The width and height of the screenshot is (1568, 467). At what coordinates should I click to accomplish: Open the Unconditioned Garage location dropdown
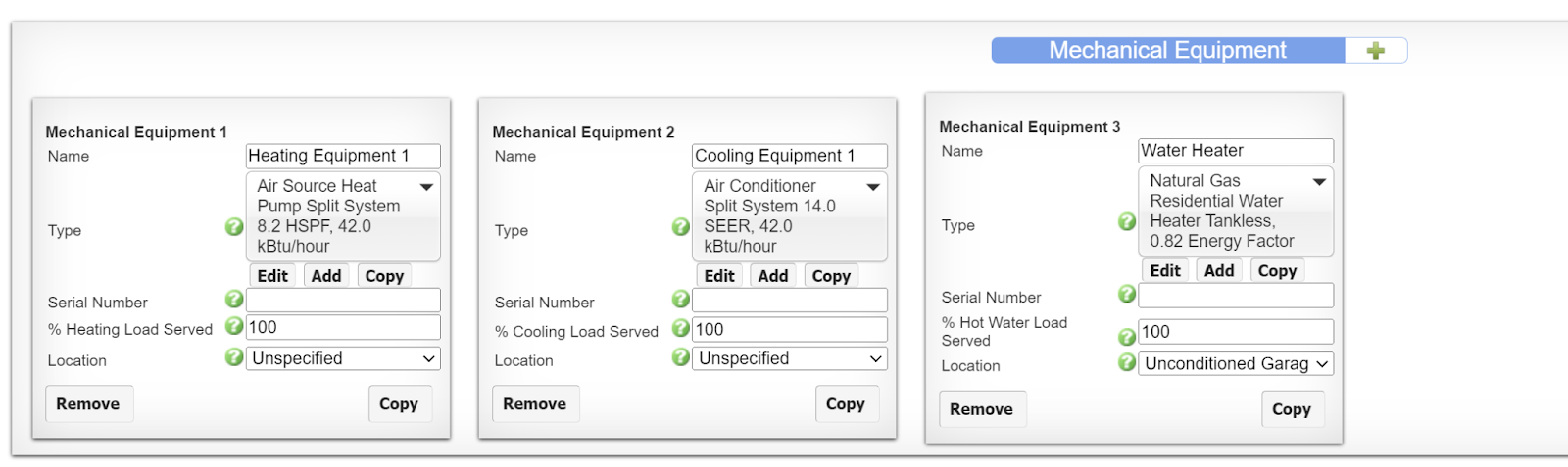pyautogui.click(x=1236, y=364)
